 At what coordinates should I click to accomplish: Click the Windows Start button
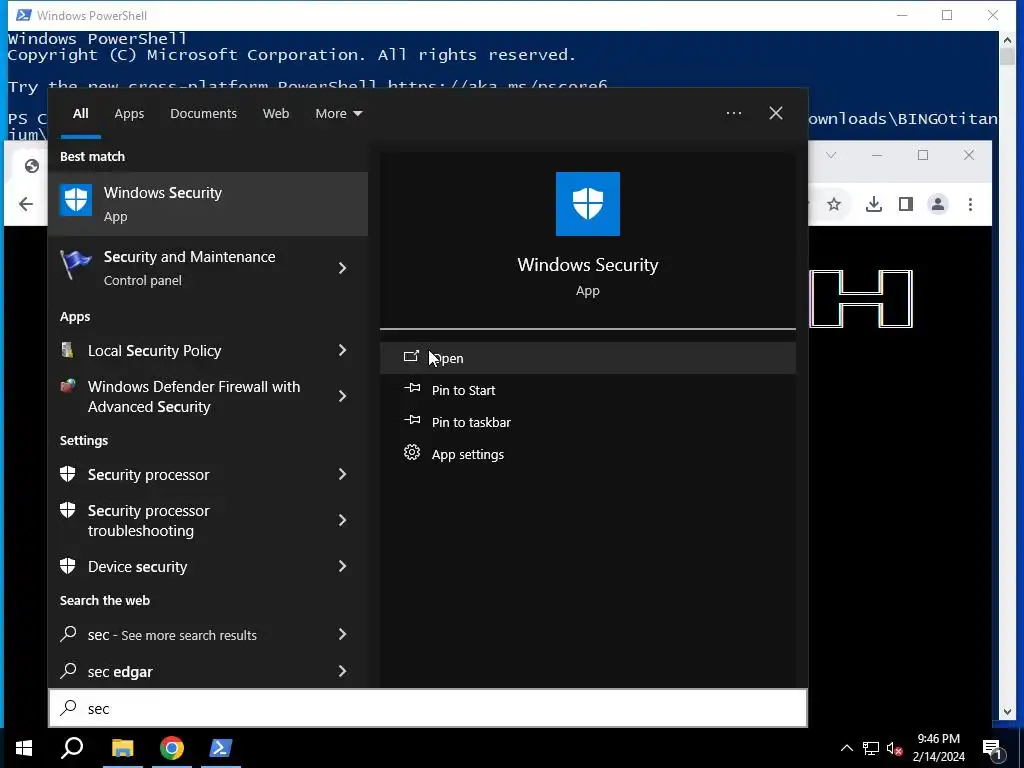click(x=24, y=748)
